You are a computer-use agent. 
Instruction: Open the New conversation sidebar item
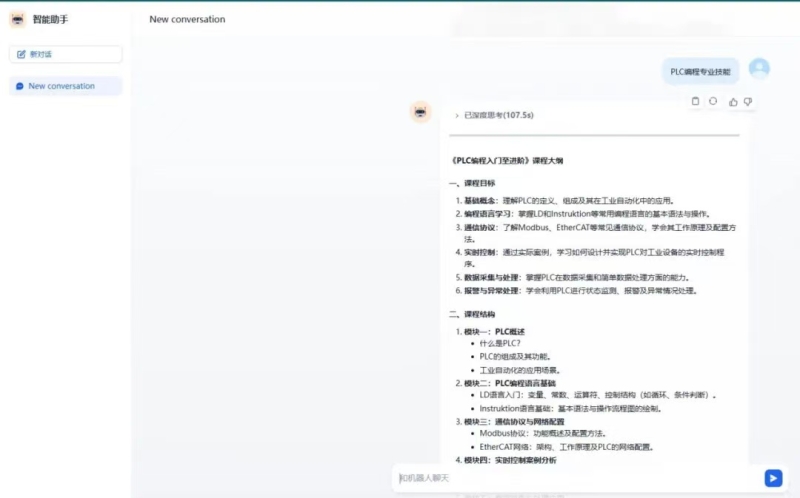66,86
